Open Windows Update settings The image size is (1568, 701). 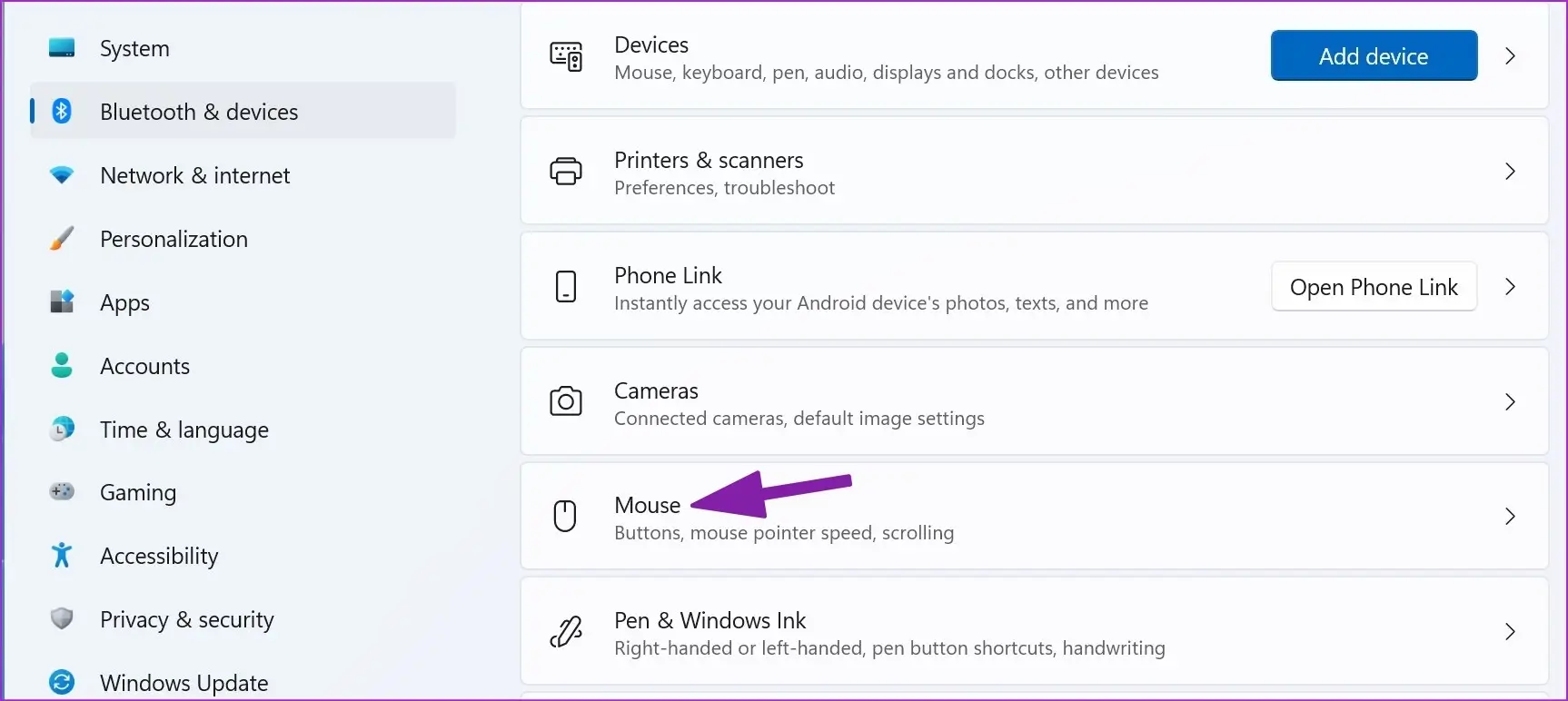[x=243, y=682]
